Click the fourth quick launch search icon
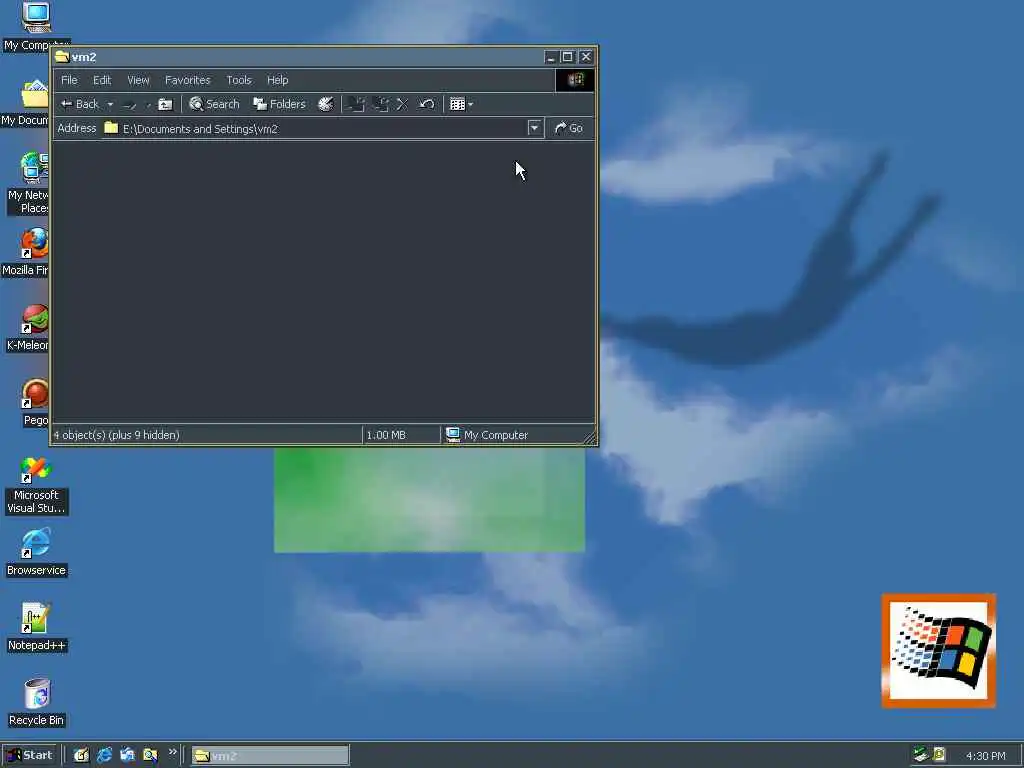This screenshot has height=768, width=1024. 150,756
